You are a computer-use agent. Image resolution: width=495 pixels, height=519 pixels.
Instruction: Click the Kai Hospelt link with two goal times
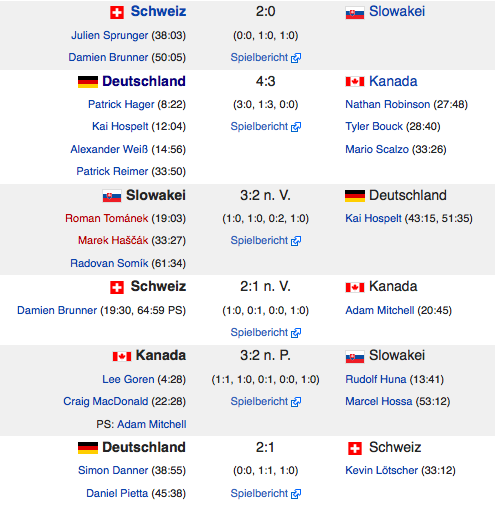[x=373, y=218]
